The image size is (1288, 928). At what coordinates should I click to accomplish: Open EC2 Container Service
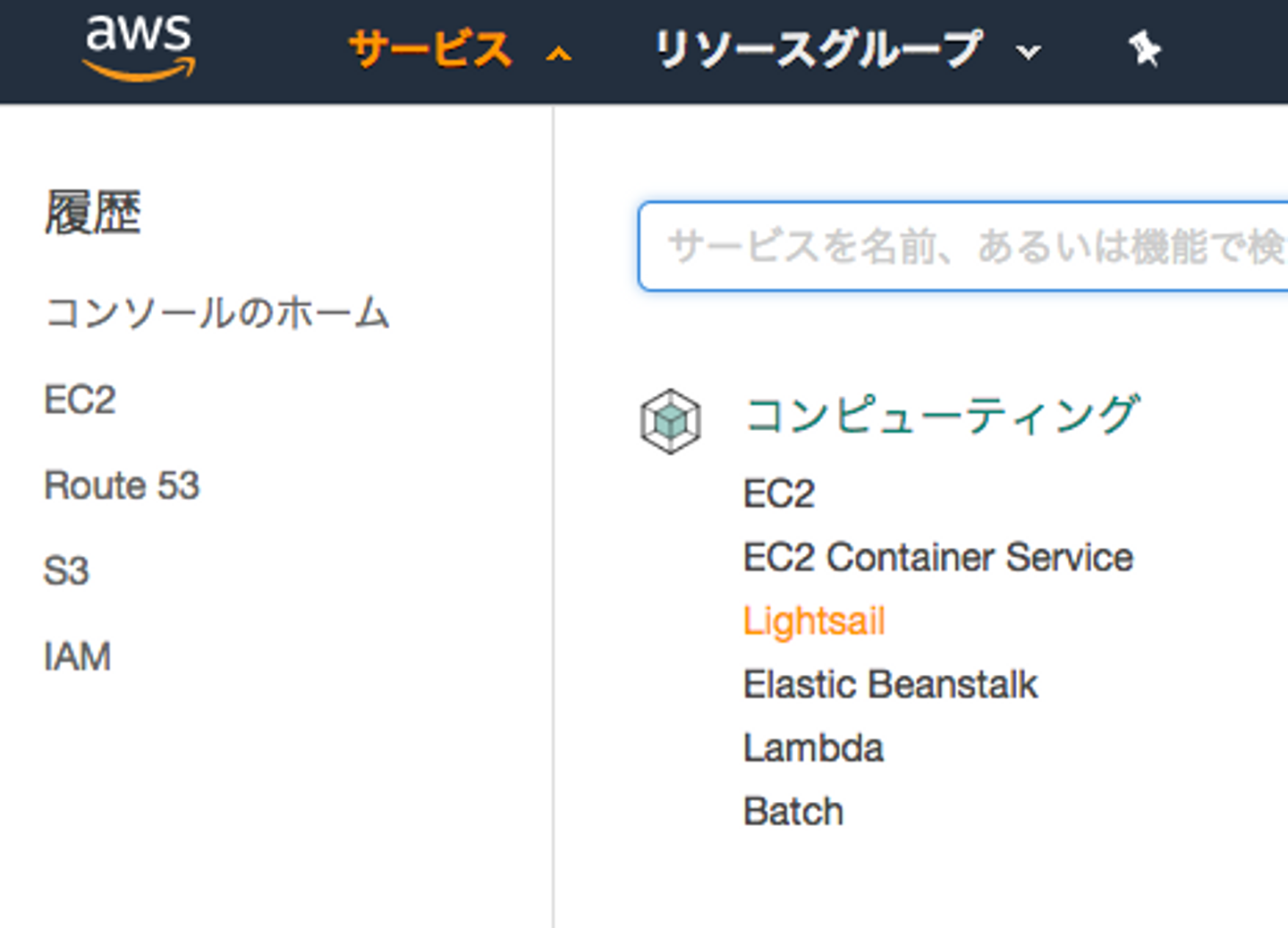pos(938,557)
